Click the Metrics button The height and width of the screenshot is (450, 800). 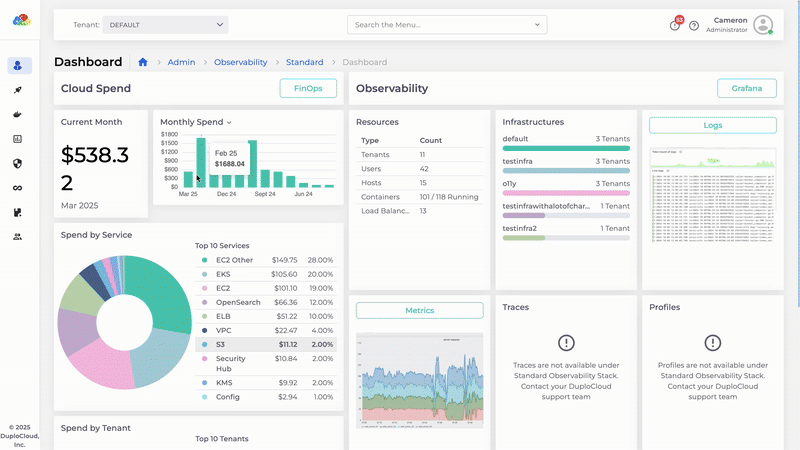point(419,310)
